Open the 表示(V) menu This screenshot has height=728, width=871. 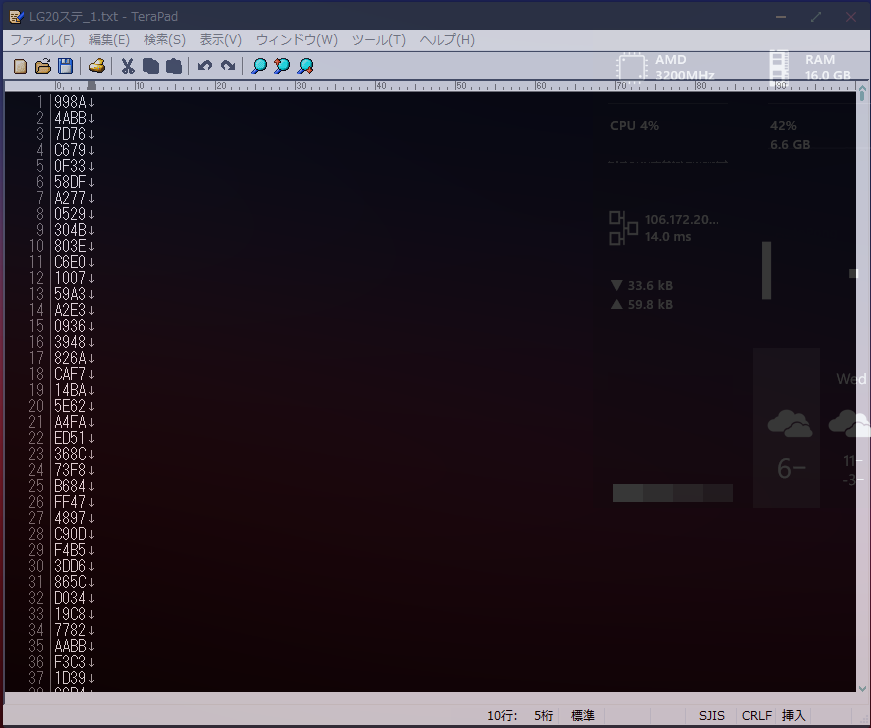pos(221,40)
